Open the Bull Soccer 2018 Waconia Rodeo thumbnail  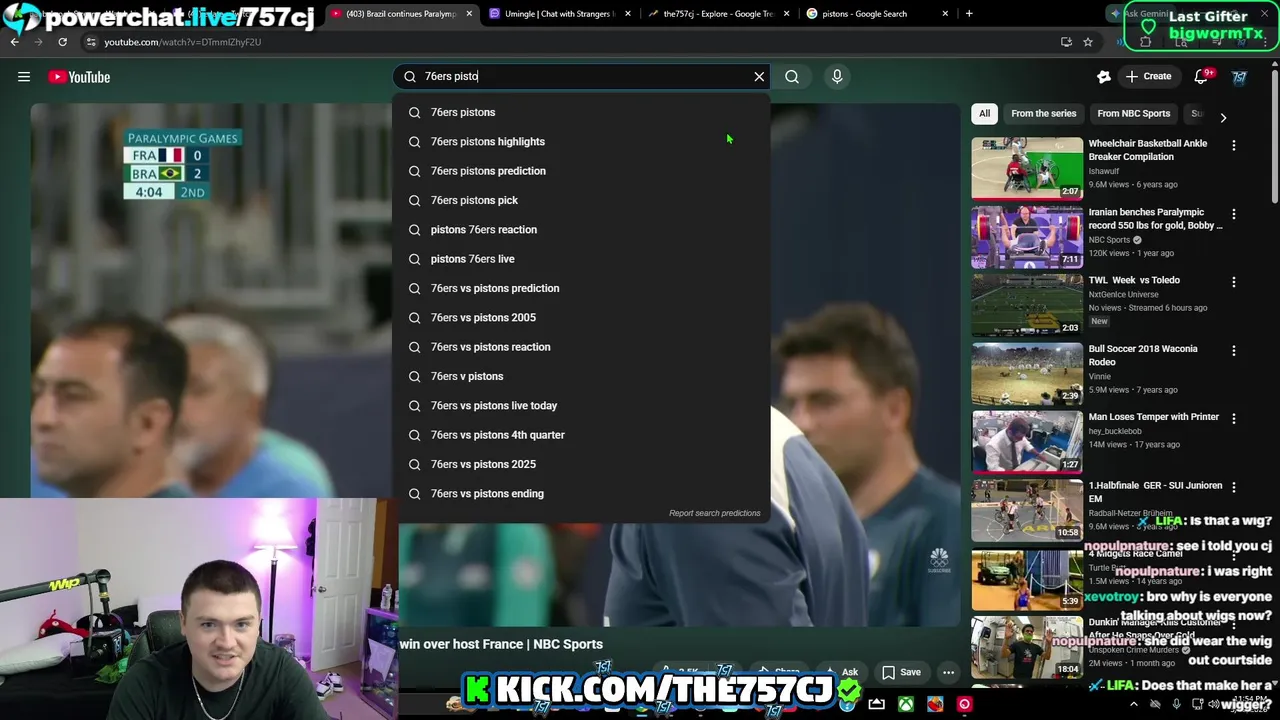[x=1027, y=373]
